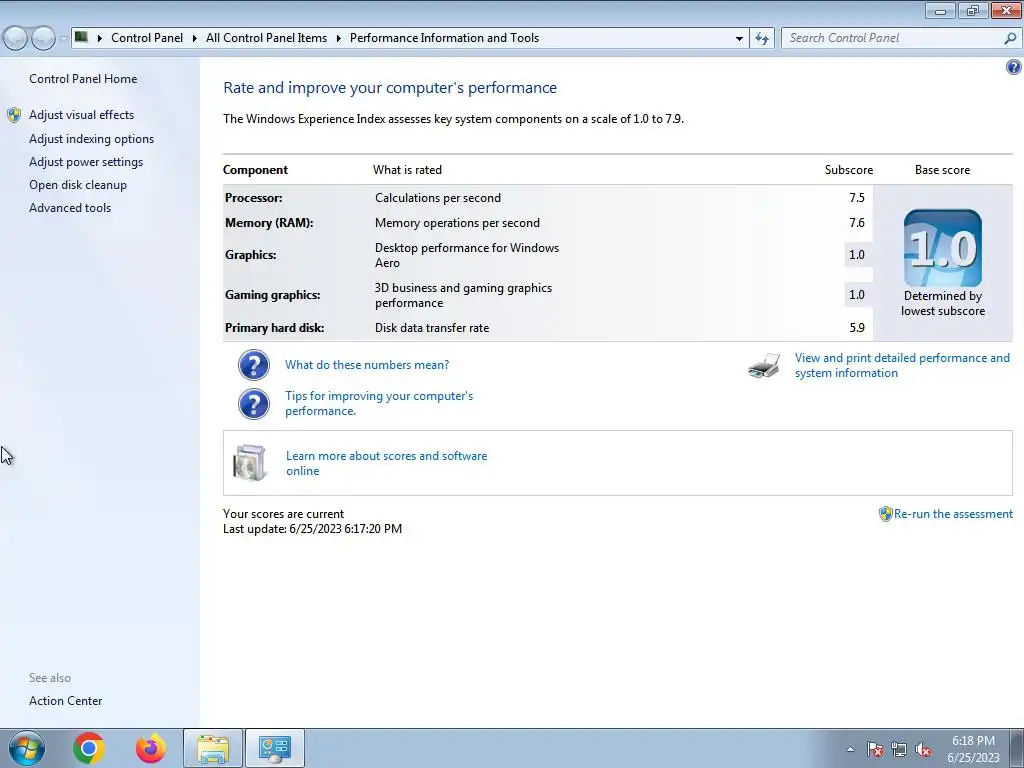The width and height of the screenshot is (1024, 768).
Task: Launch Firefox from the taskbar
Action: coord(150,748)
